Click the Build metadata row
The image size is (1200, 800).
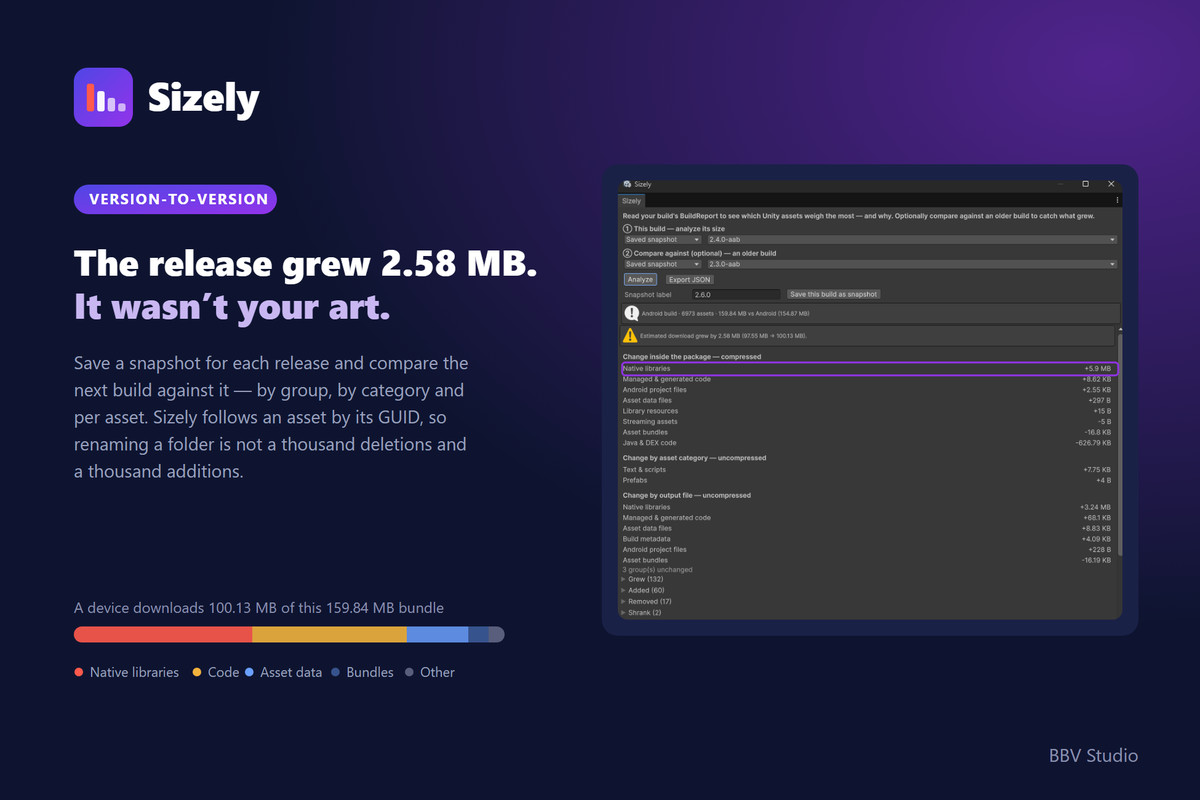pyautogui.click(x=868, y=539)
